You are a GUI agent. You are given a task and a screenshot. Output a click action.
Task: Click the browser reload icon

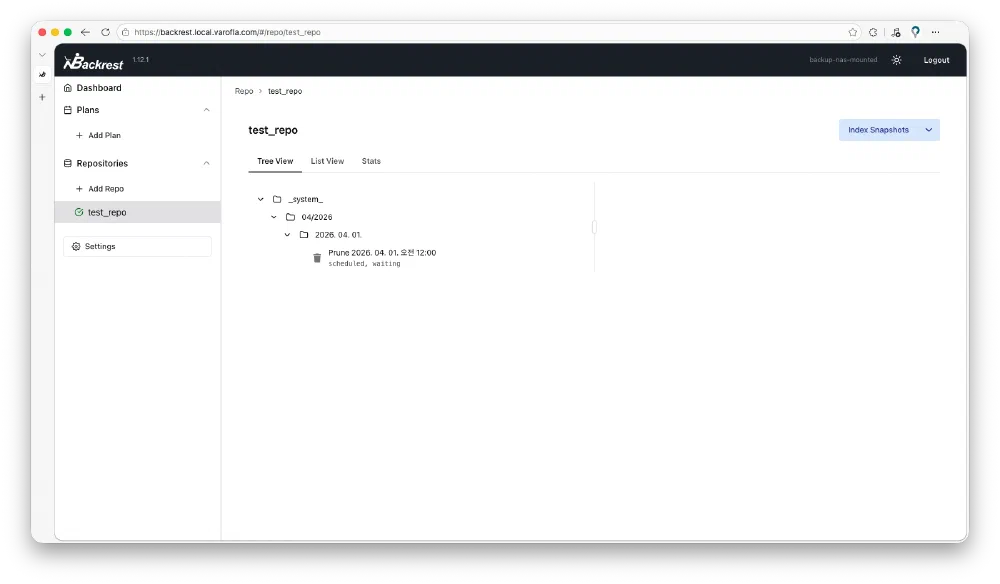(105, 32)
